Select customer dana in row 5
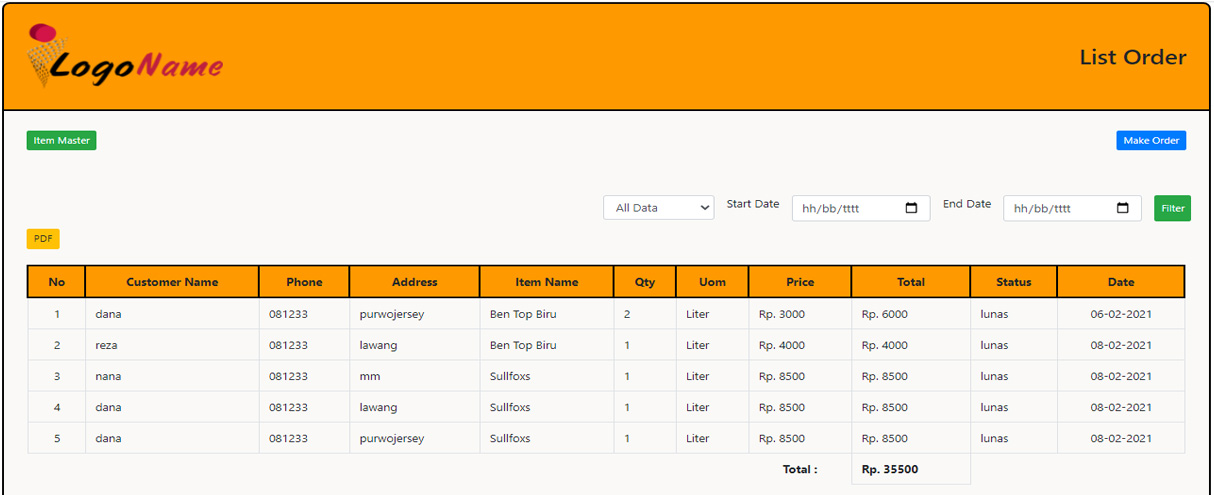 click(x=108, y=438)
